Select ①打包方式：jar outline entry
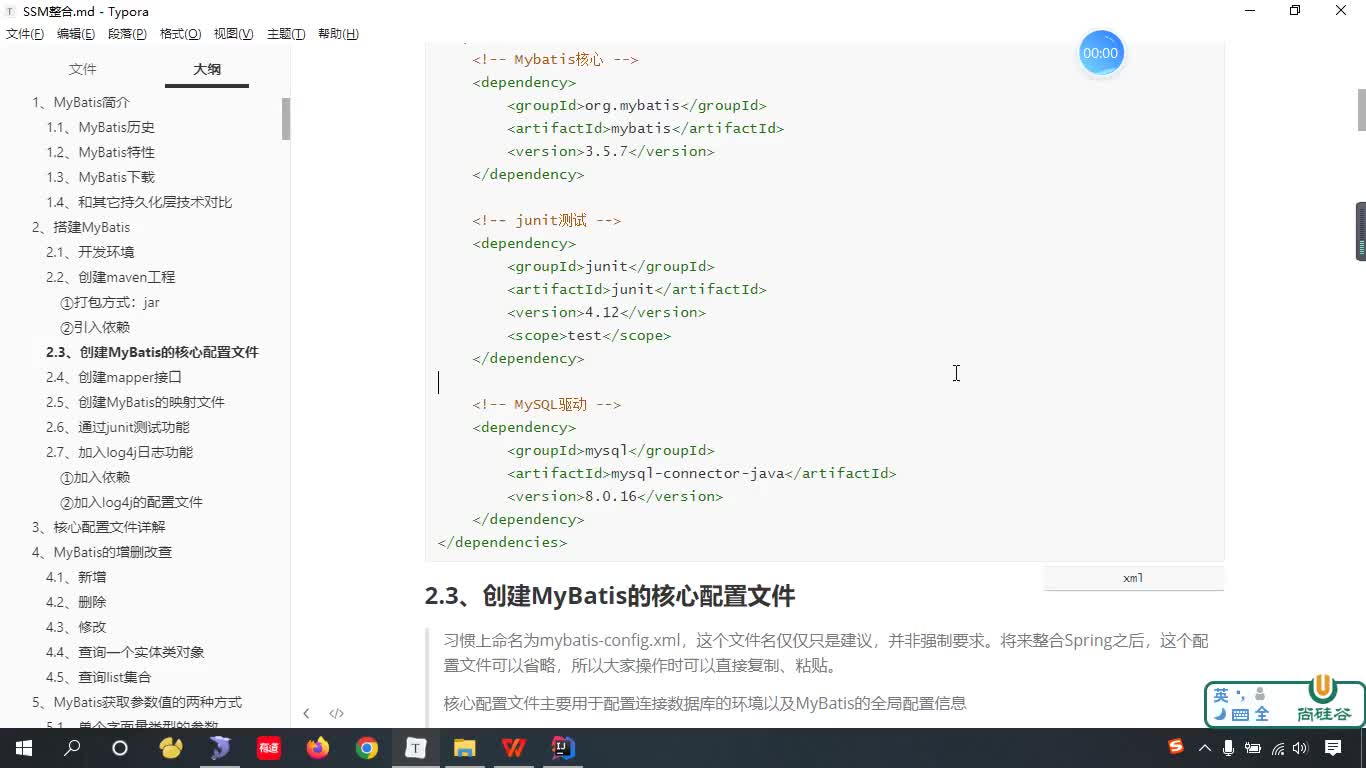The width and height of the screenshot is (1366, 768). (x=110, y=302)
